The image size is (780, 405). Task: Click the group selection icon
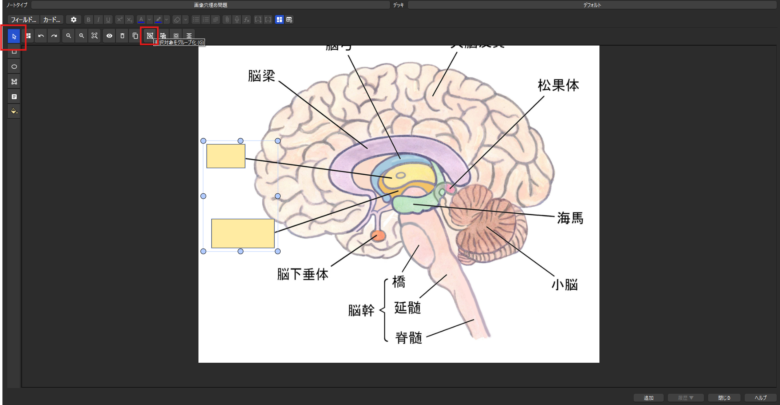pyautogui.click(x=149, y=36)
